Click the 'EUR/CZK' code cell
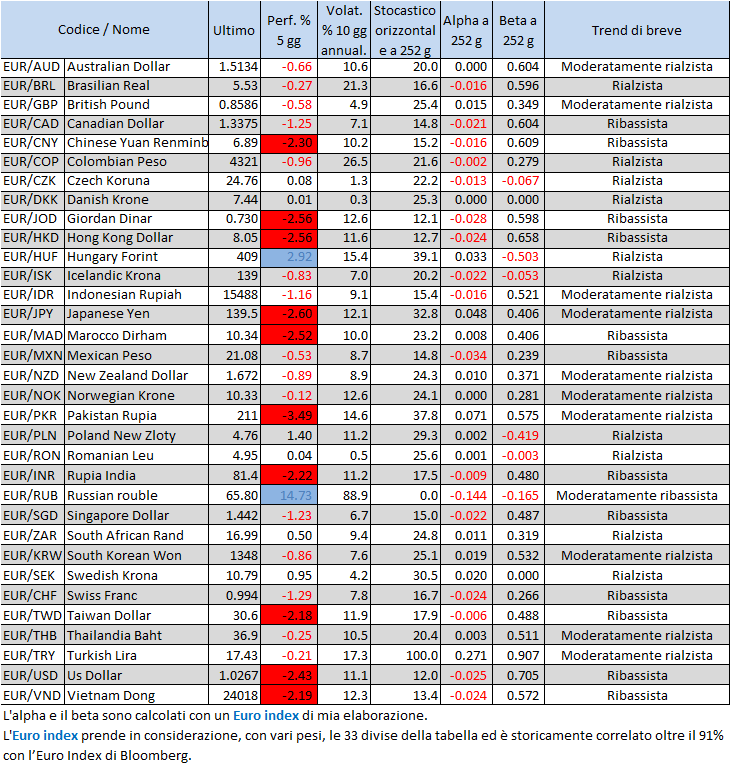This screenshot has width=730, height=765. [32, 181]
